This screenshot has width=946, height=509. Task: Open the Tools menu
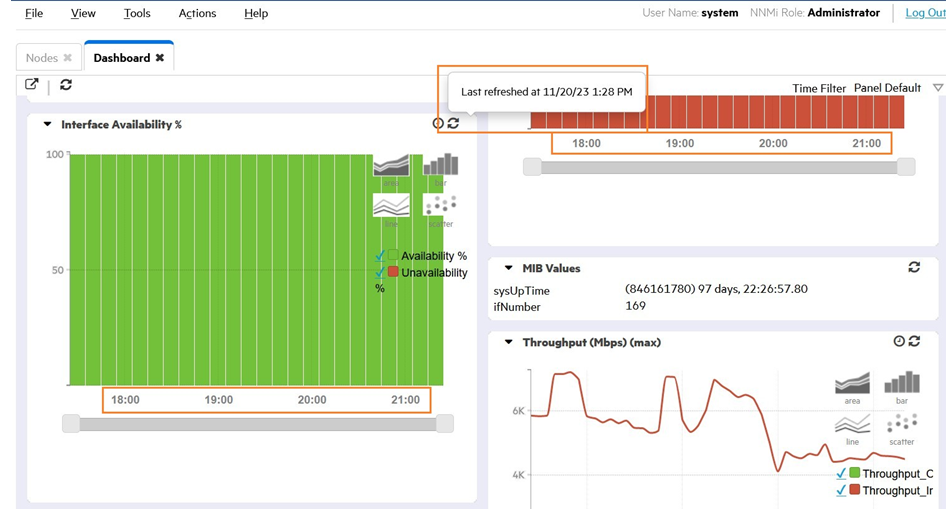[137, 13]
